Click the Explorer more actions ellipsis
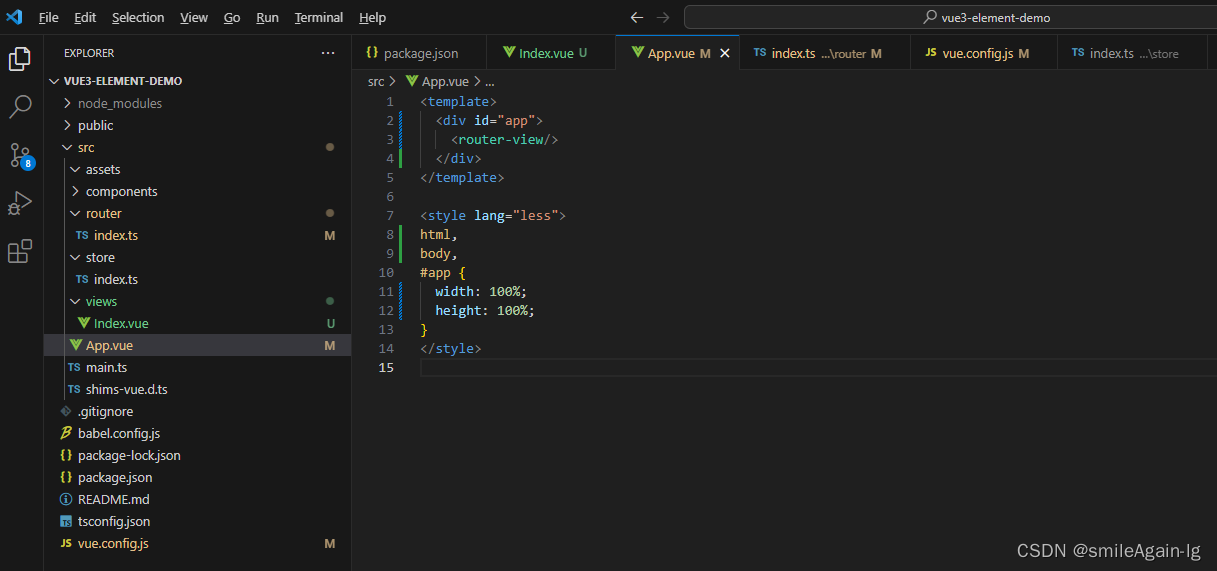The image size is (1217, 571). click(328, 53)
